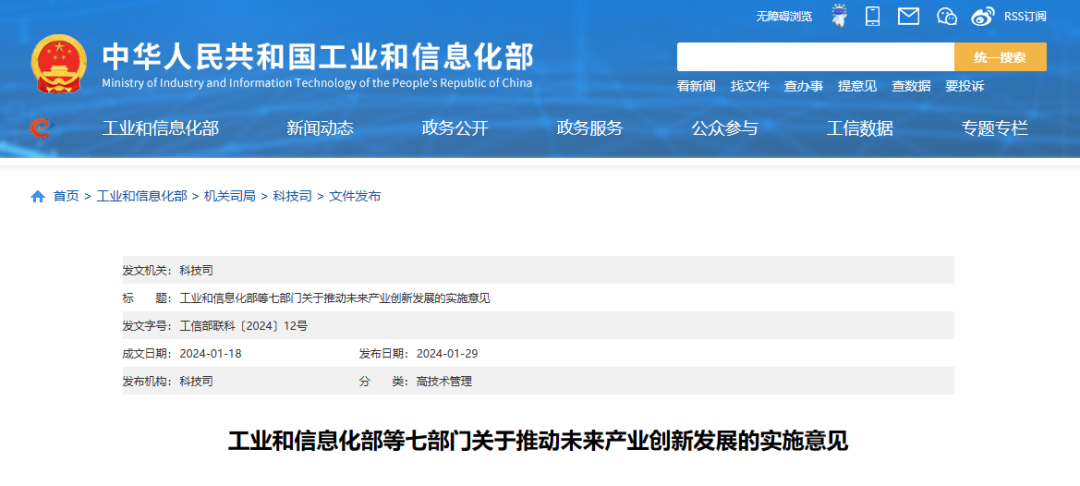Click document number 工信部联科〔2024〕12号
Viewport: 1080px width, 486px height.
243,326
